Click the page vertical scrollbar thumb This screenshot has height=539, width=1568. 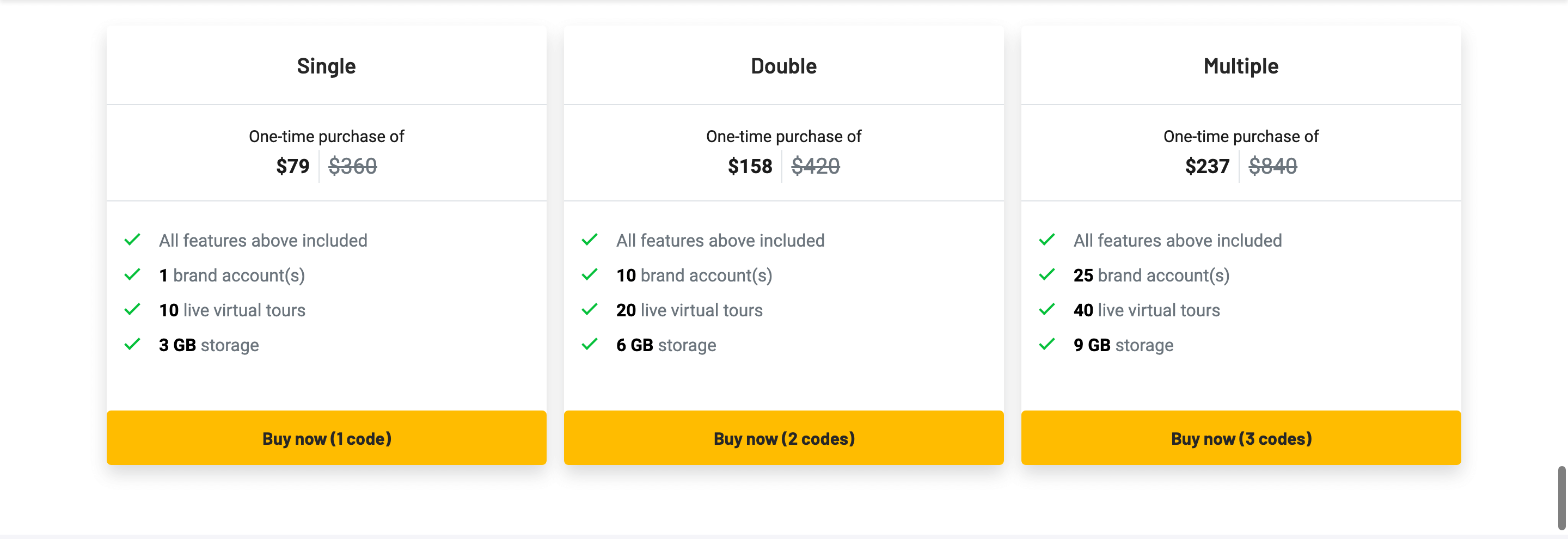(1561, 498)
